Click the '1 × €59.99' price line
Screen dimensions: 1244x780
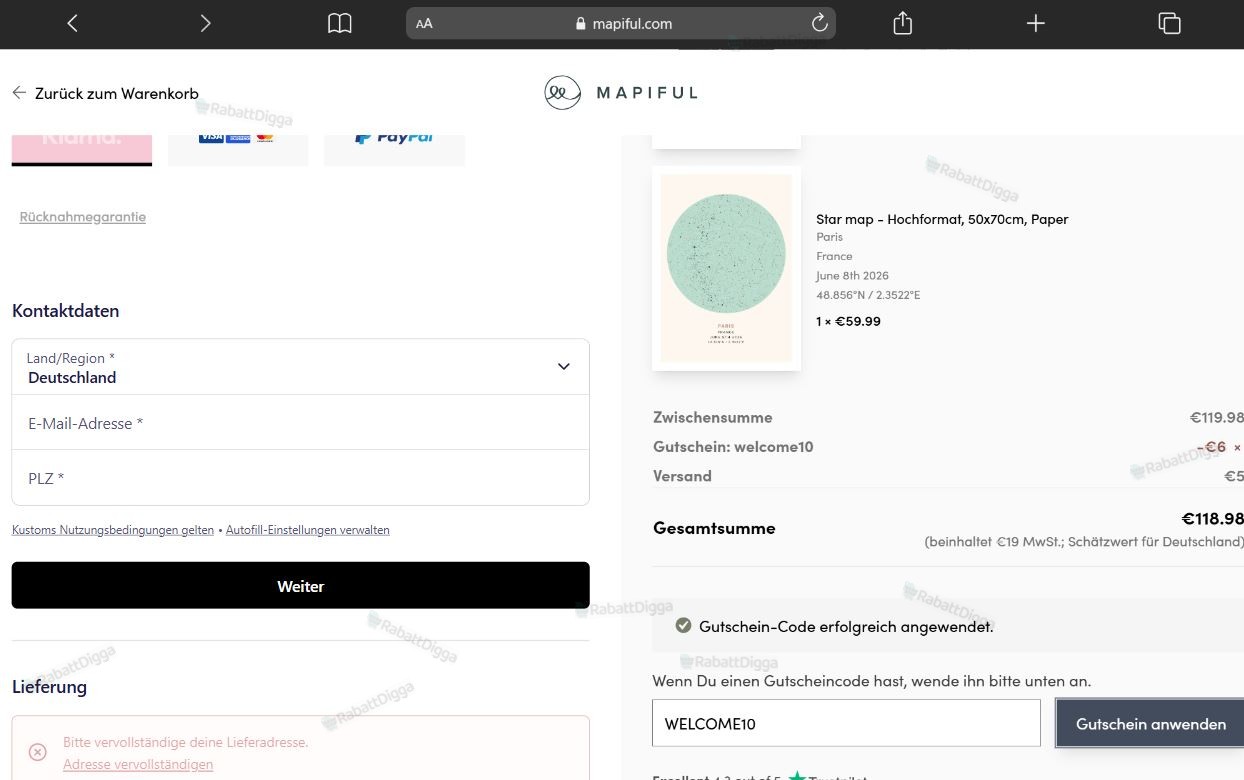coord(848,321)
